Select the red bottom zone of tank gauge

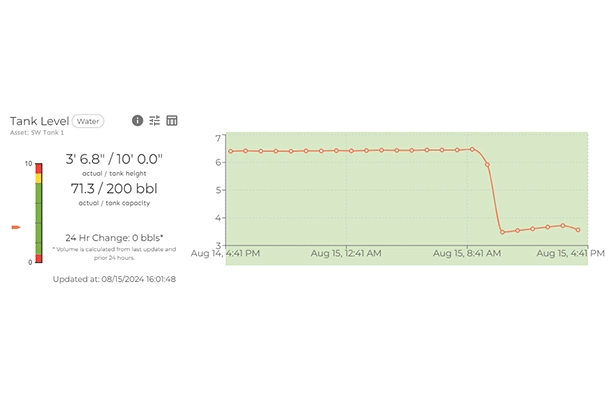pyautogui.click(x=38, y=258)
